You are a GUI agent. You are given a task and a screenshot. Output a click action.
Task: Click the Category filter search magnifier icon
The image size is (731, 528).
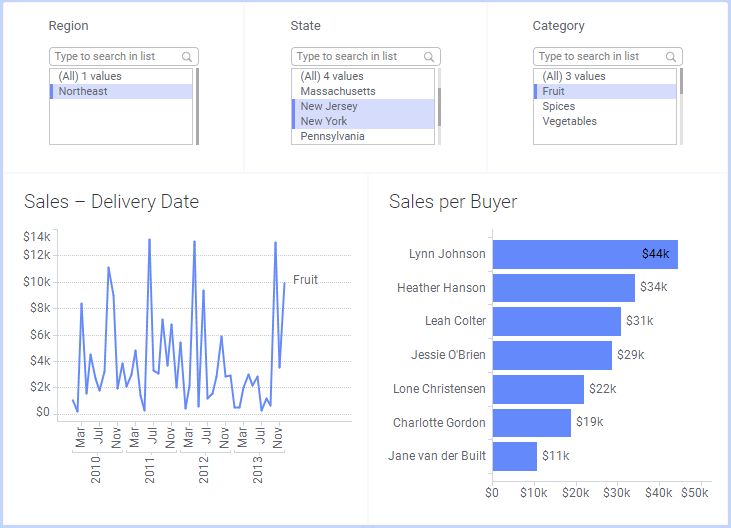point(671,57)
